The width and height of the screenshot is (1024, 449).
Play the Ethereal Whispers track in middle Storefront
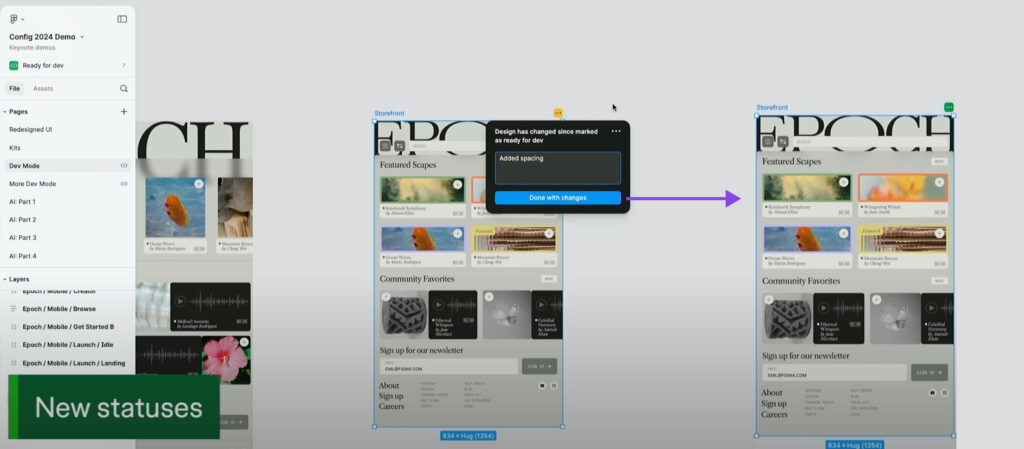[438, 305]
